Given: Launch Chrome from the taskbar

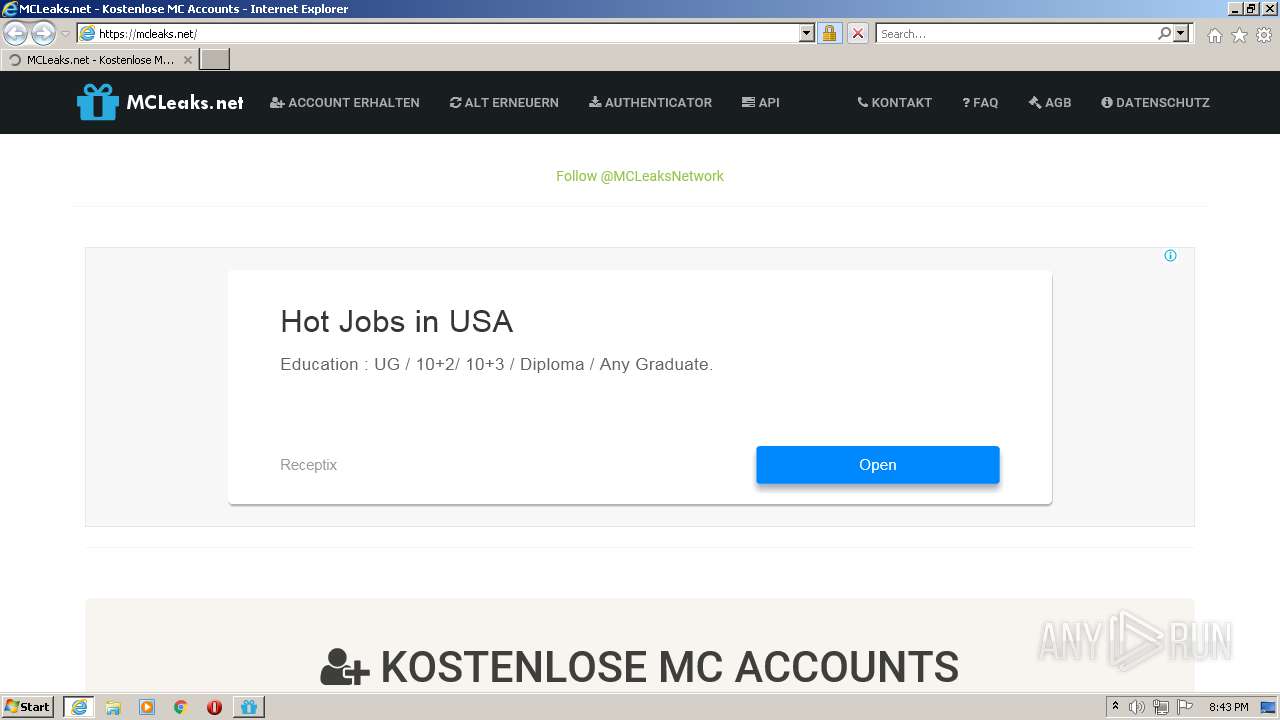Looking at the screenshot, I should click(181, 707).
